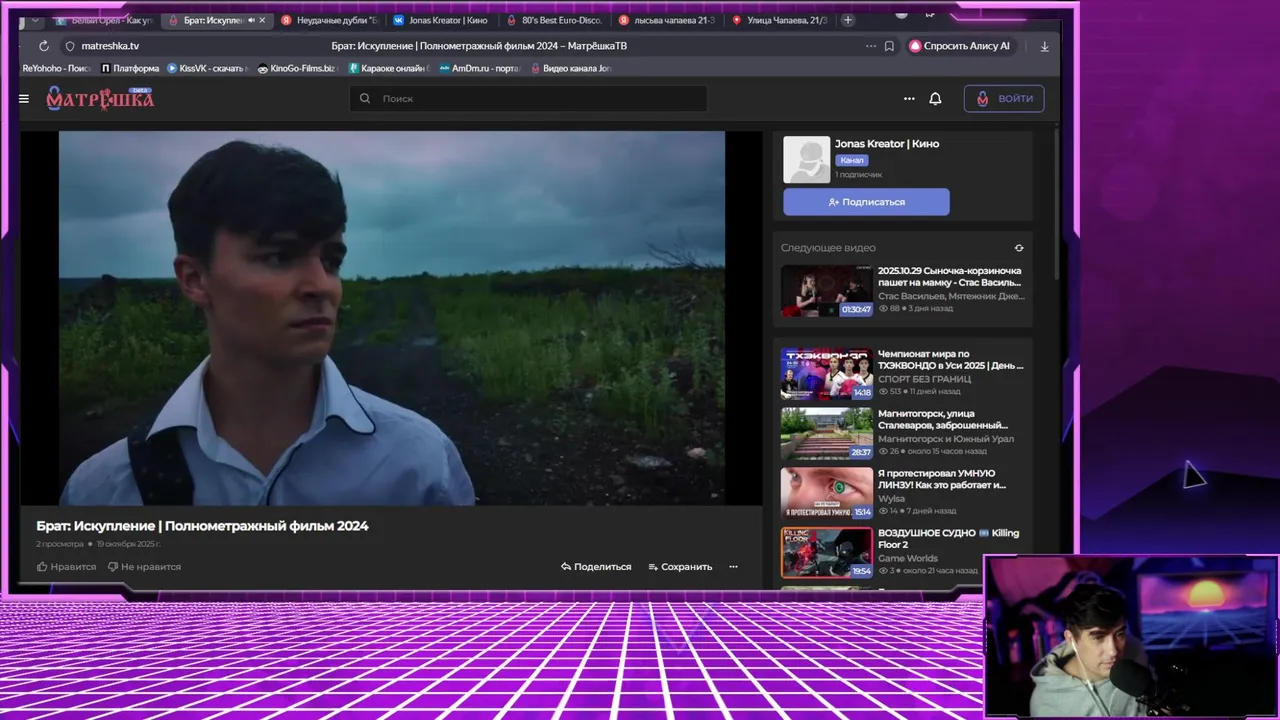The width and height of the screenshot is (1280, 720).
Task: Open more options dots next to Сохранить
Action: [x=733, y=567]
